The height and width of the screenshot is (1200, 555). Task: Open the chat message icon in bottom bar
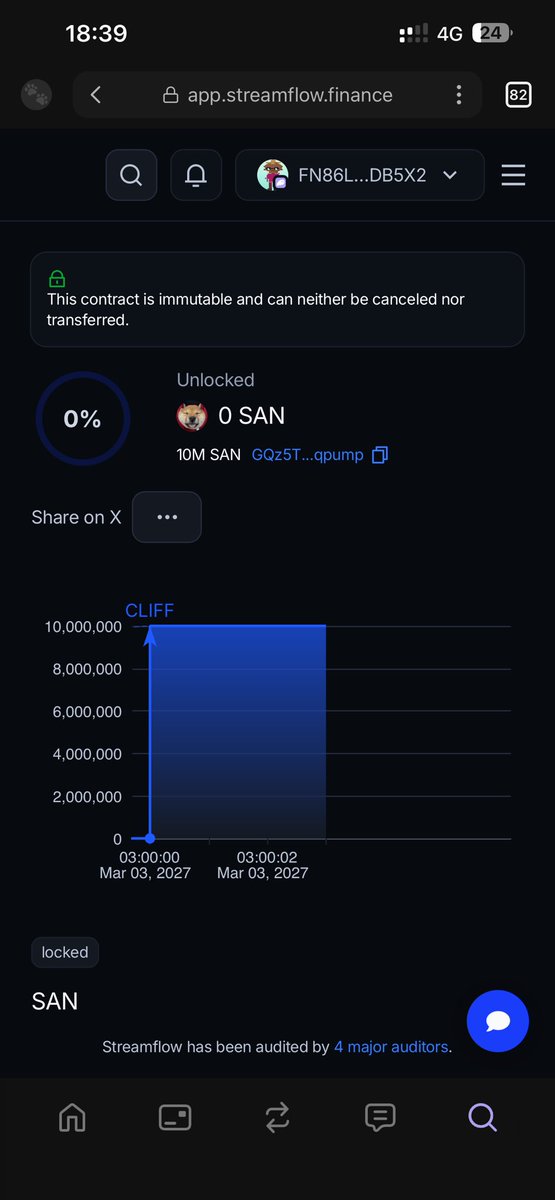pos(380,1117)
